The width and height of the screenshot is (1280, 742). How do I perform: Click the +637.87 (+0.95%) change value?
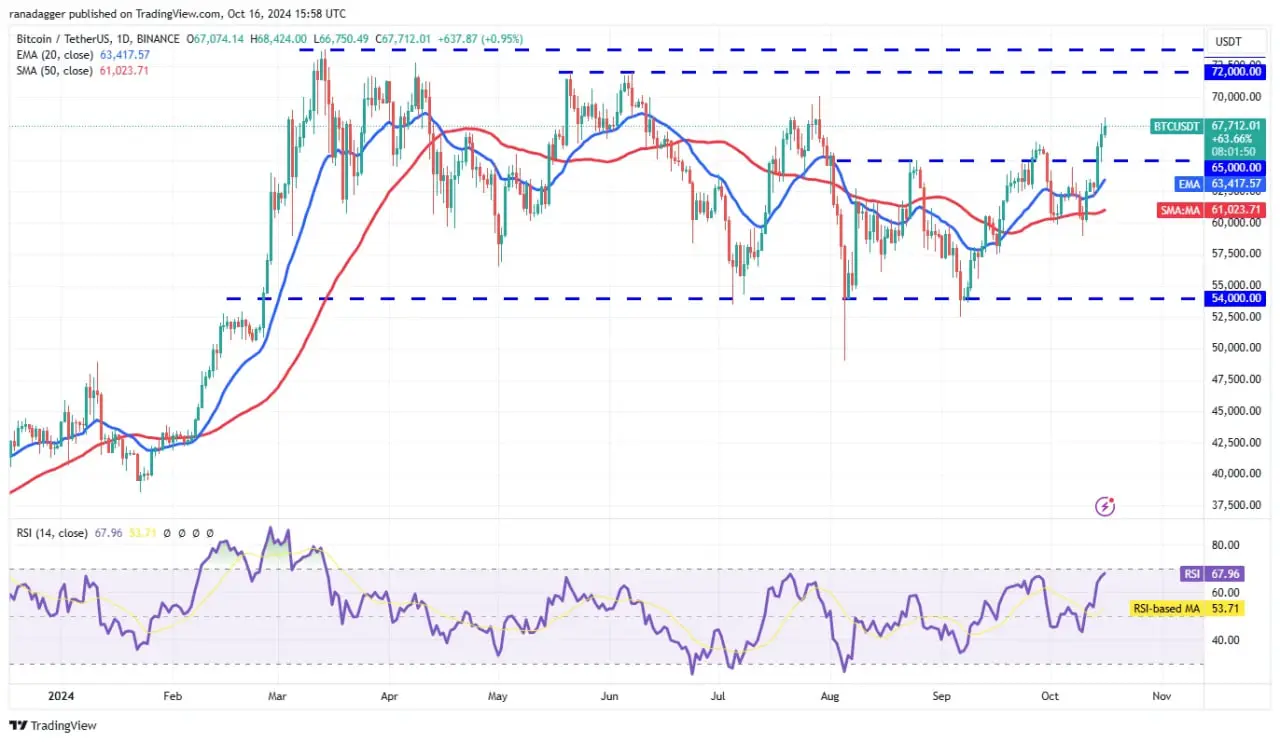click(x=481, y=39)
